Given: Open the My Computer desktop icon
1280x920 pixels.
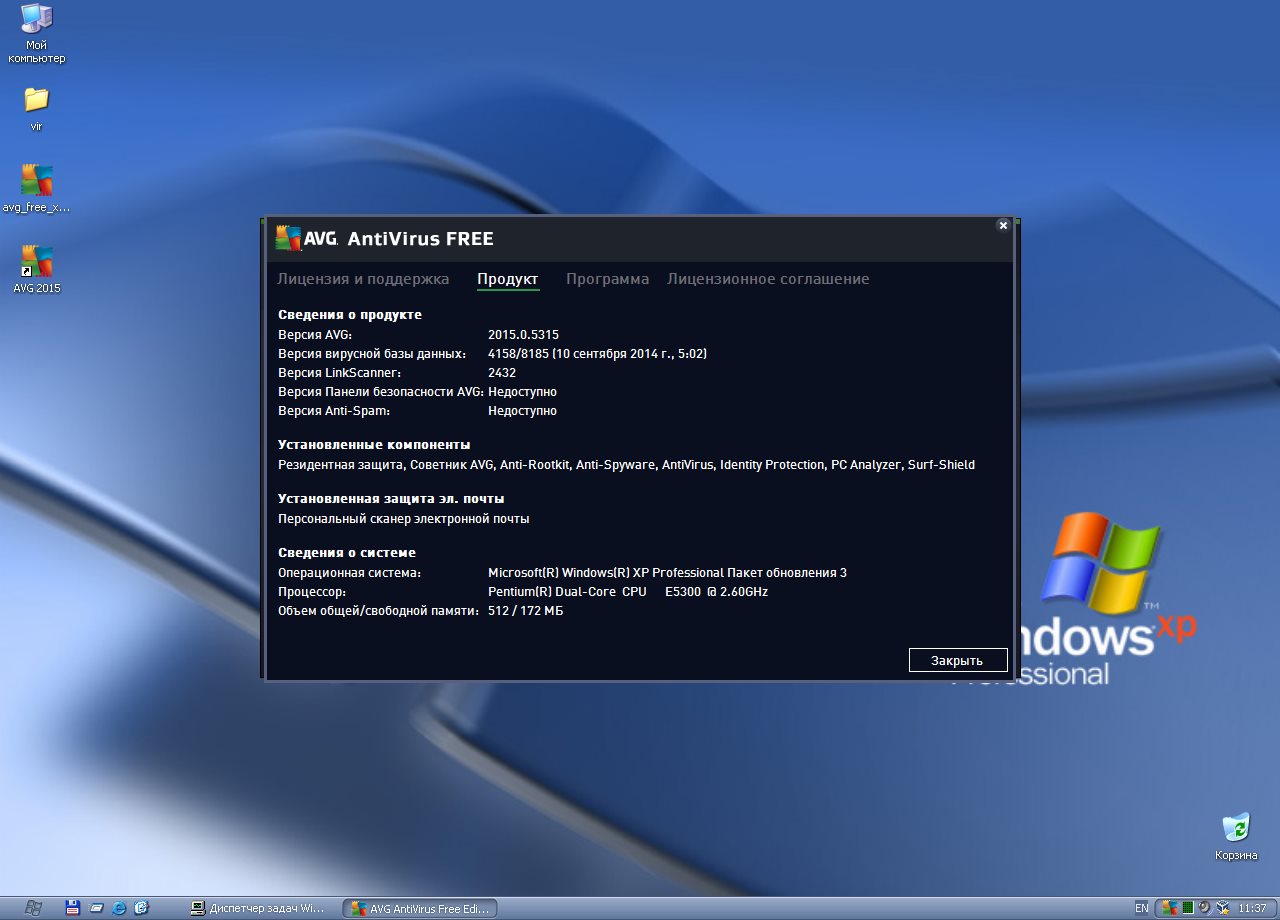Looking at the screenshot, I should pos(37,34).
